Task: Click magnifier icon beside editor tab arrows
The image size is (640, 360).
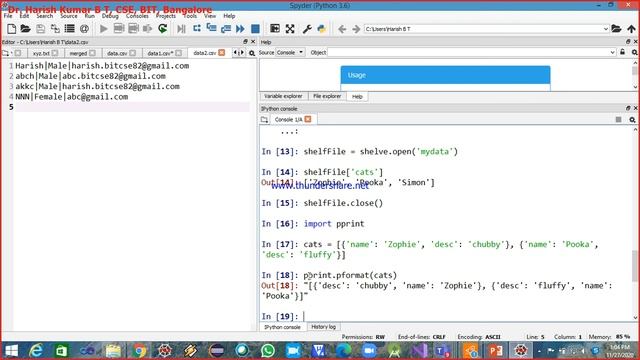Action: point(252,53)
